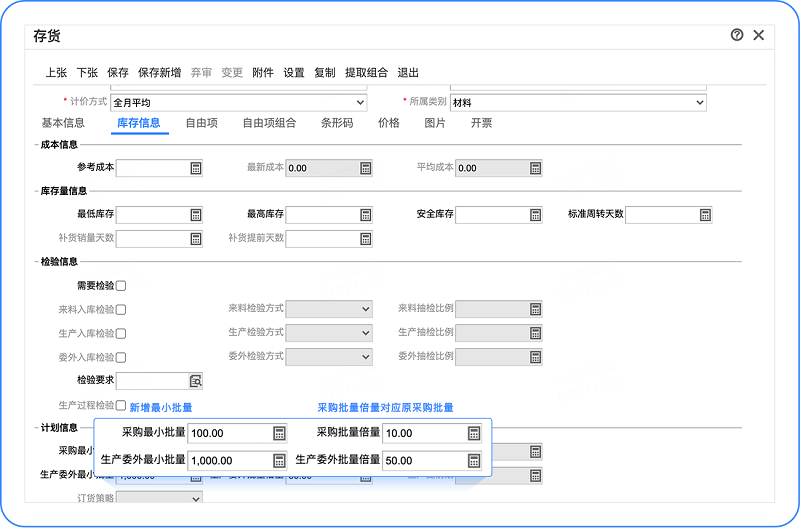800x528 pixels.
Task: Toggle the 来料入库检验 checkbox
Action: point(121,310)
